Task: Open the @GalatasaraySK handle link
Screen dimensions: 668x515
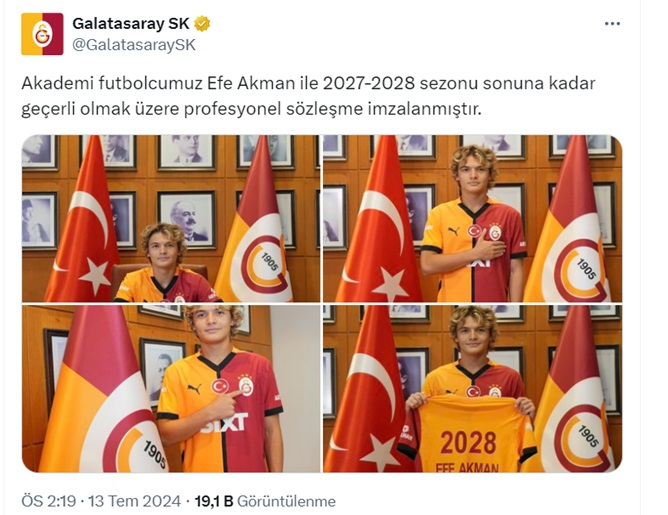Action: (x=134, y=45)
